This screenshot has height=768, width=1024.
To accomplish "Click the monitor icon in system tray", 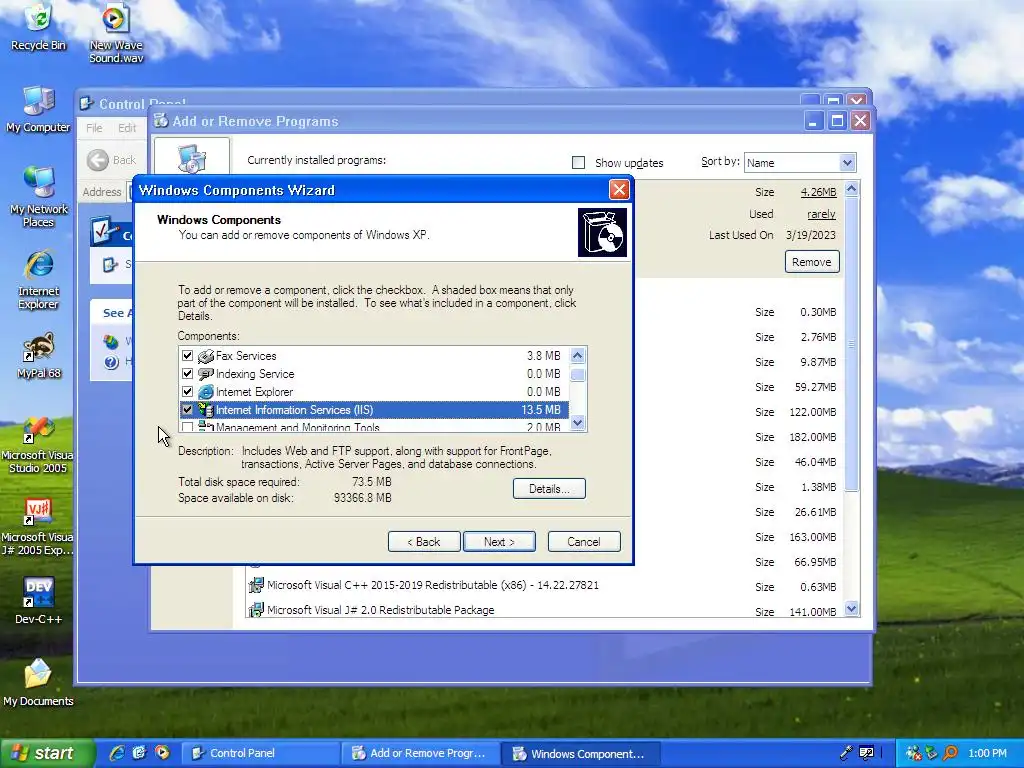I will tap(867, 753).
